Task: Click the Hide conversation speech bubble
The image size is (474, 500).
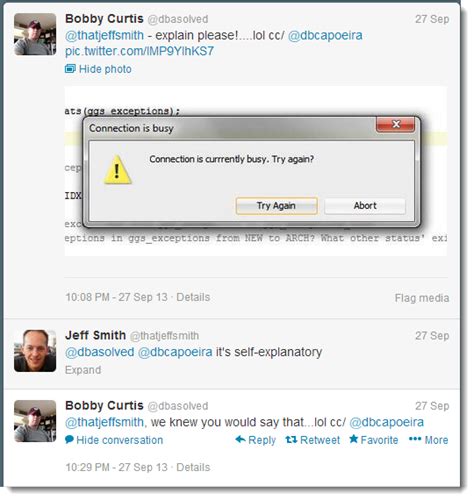Action: [x=69, y=440]
